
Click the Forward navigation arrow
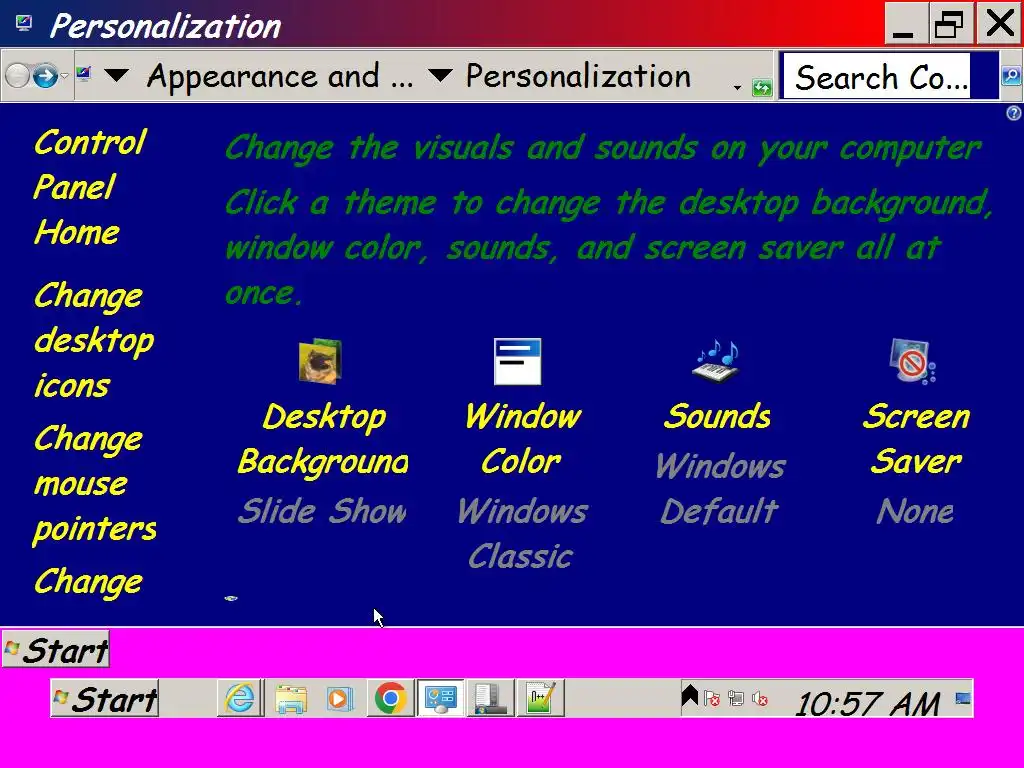45,76
